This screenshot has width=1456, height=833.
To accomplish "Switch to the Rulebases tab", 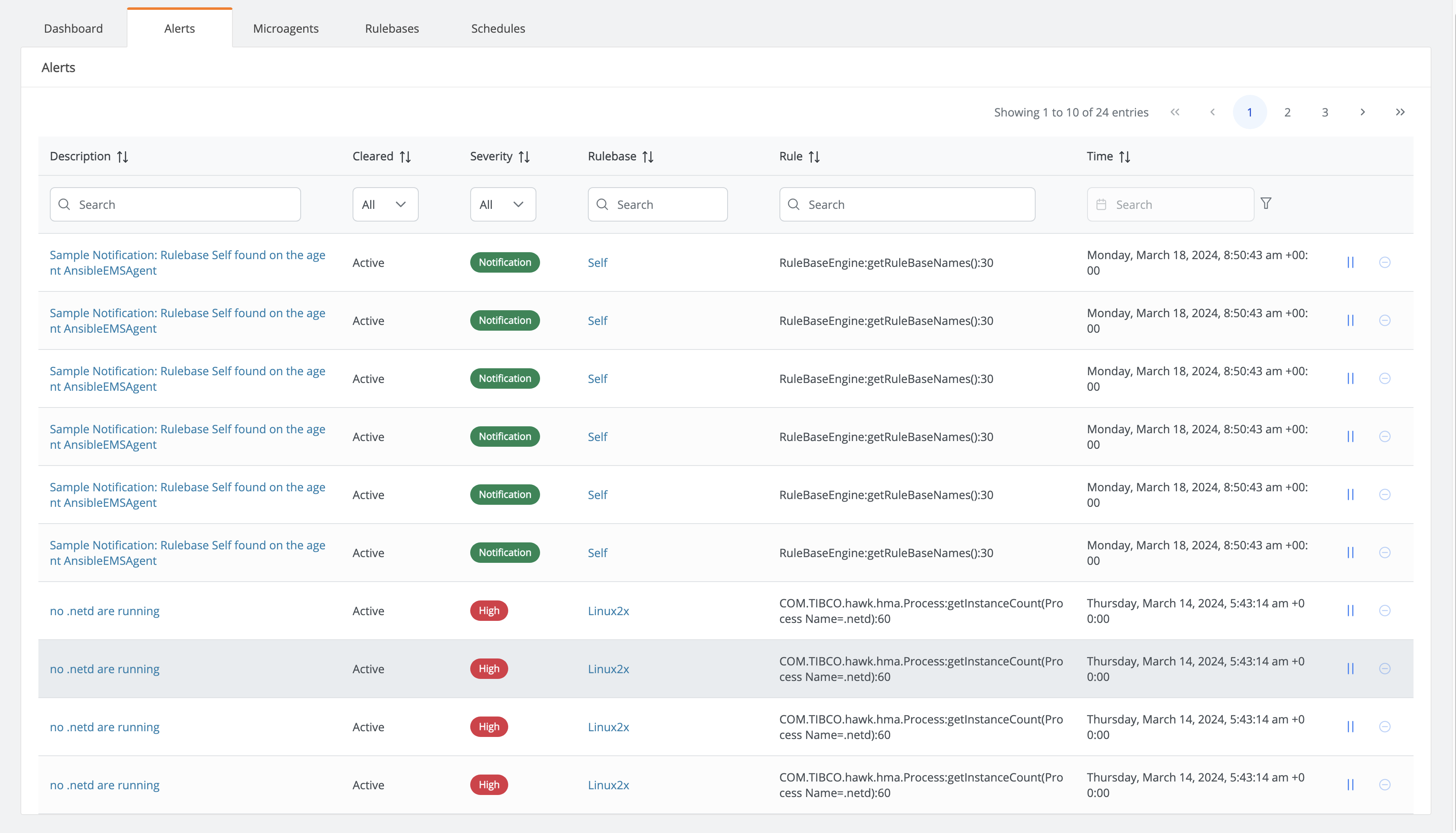I will click(x=392, y=29).
